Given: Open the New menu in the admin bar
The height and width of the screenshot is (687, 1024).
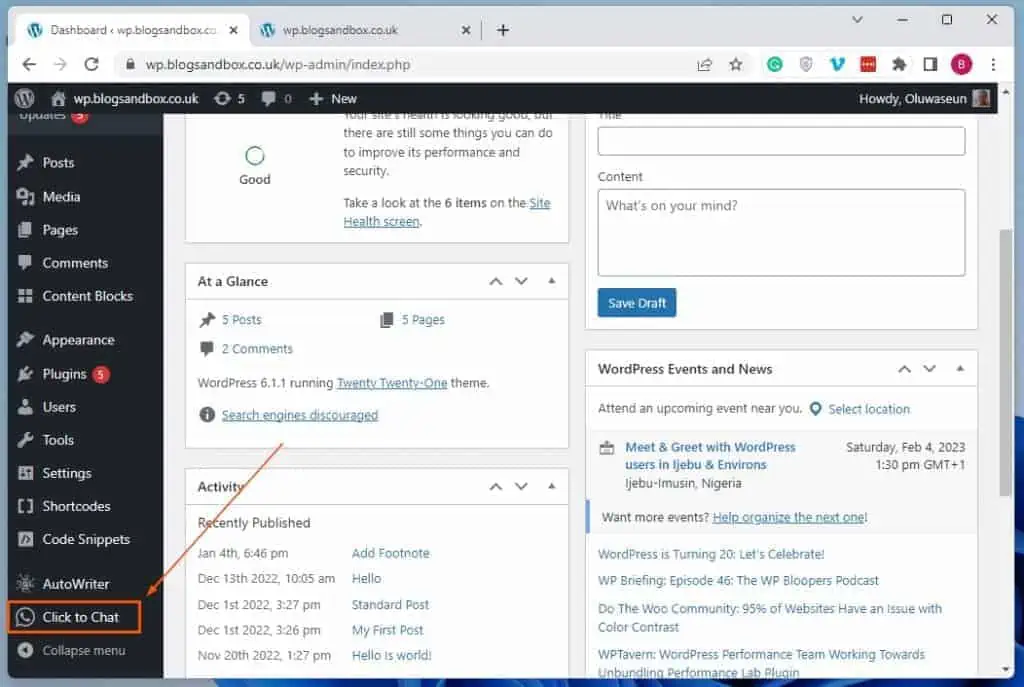Looking at the screenshot, I should tap(332, 98).
